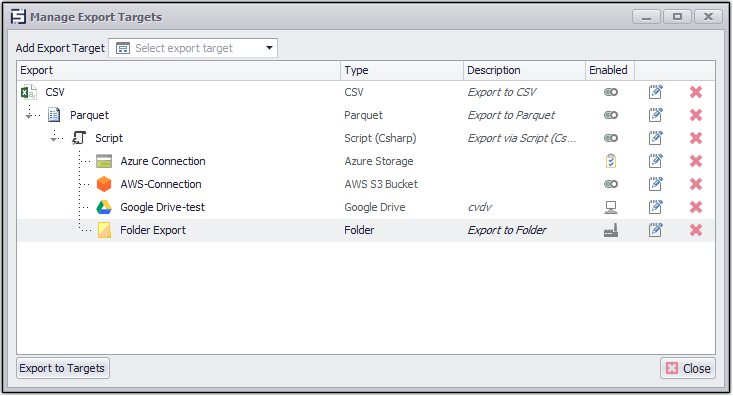Click the Azure Connection storage icon

point(104,161)
